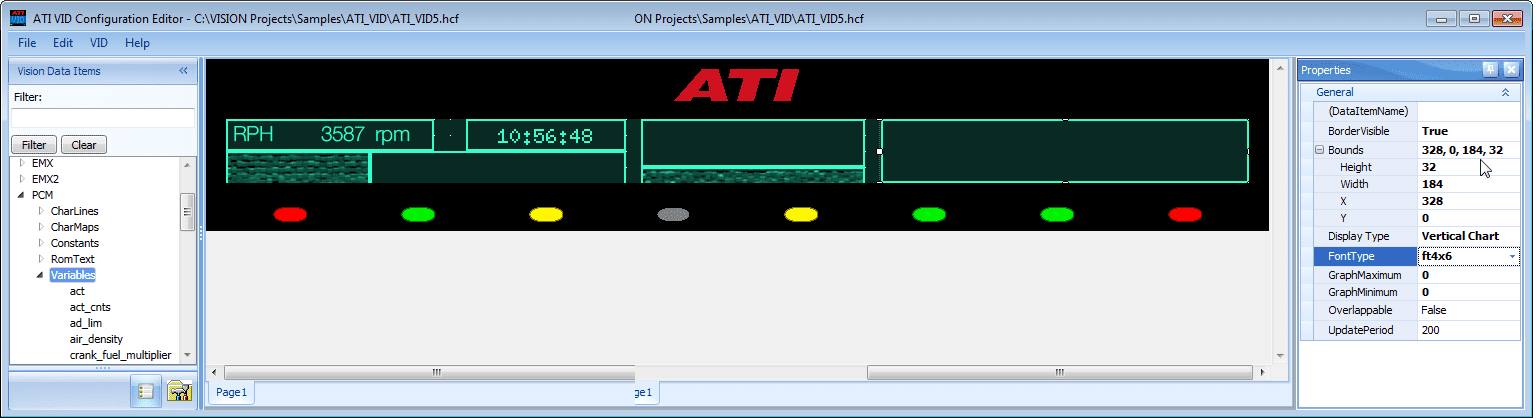Edit the Width value 184
This screenshot has height=418, width=1538.
[1469, 184]
